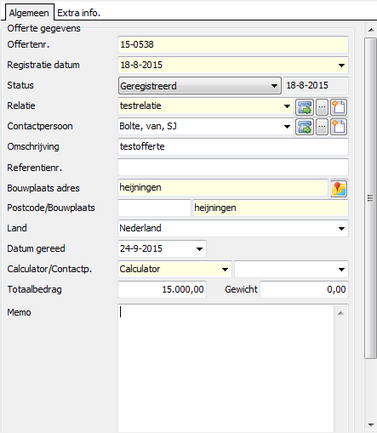Click the Offerte gegevens group heading
This screenshot has height=433, width=377.
coord(44,29)
